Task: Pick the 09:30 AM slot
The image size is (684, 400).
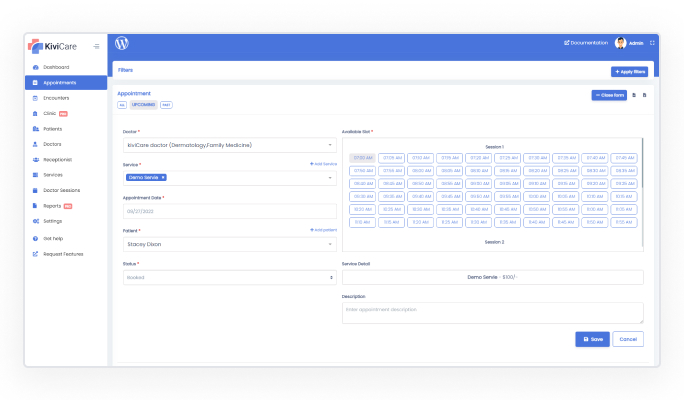Action: (x=363, y=196)
